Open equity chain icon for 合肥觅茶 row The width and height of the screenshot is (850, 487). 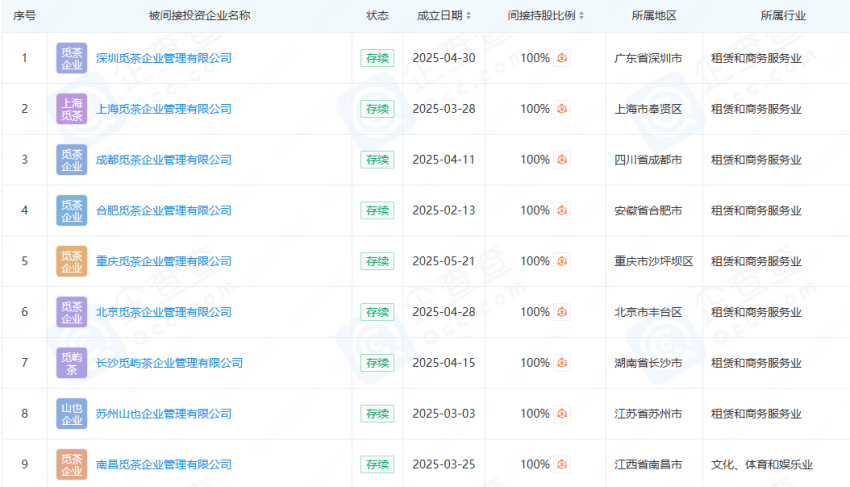pos(562,211)
